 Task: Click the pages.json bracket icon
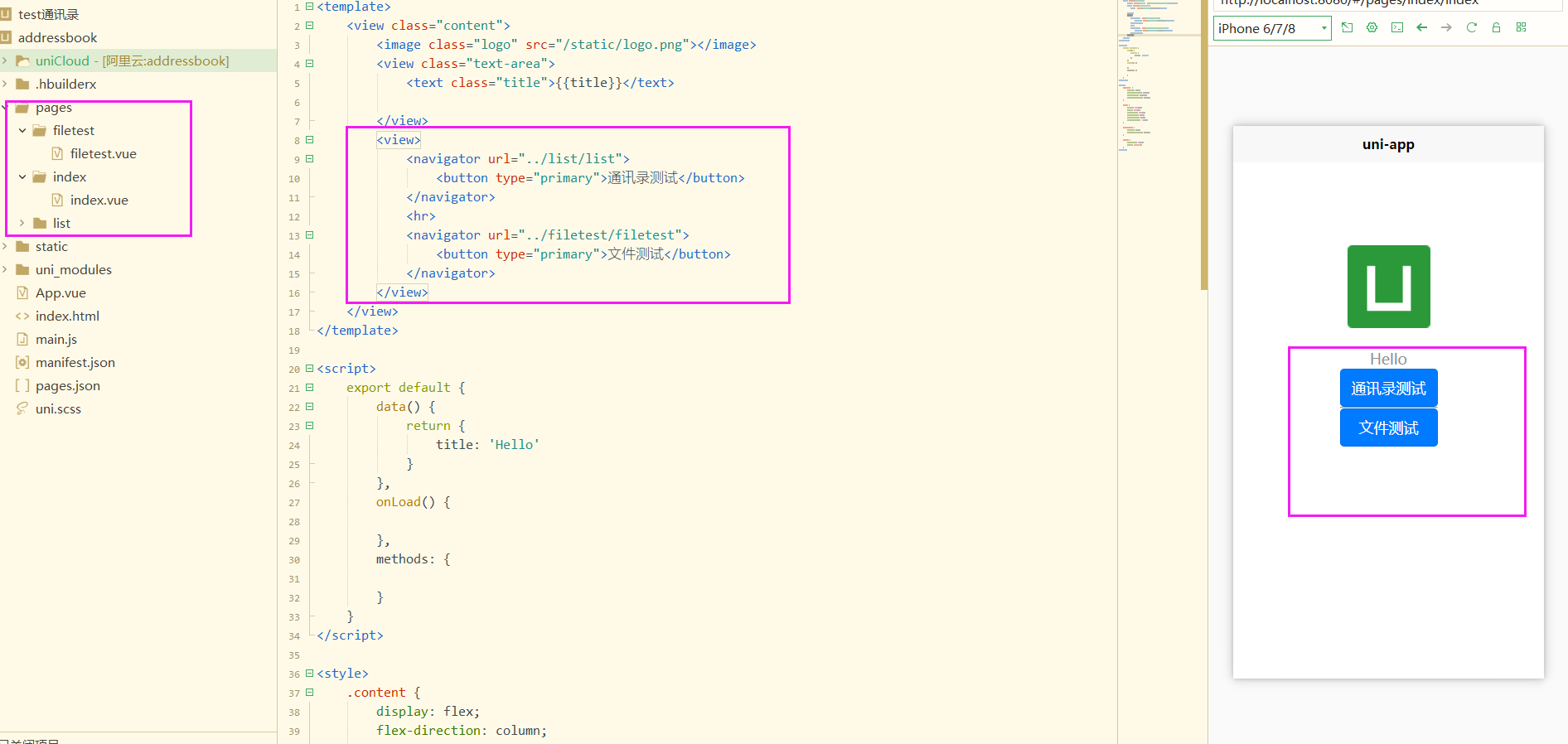pos(22,385)
